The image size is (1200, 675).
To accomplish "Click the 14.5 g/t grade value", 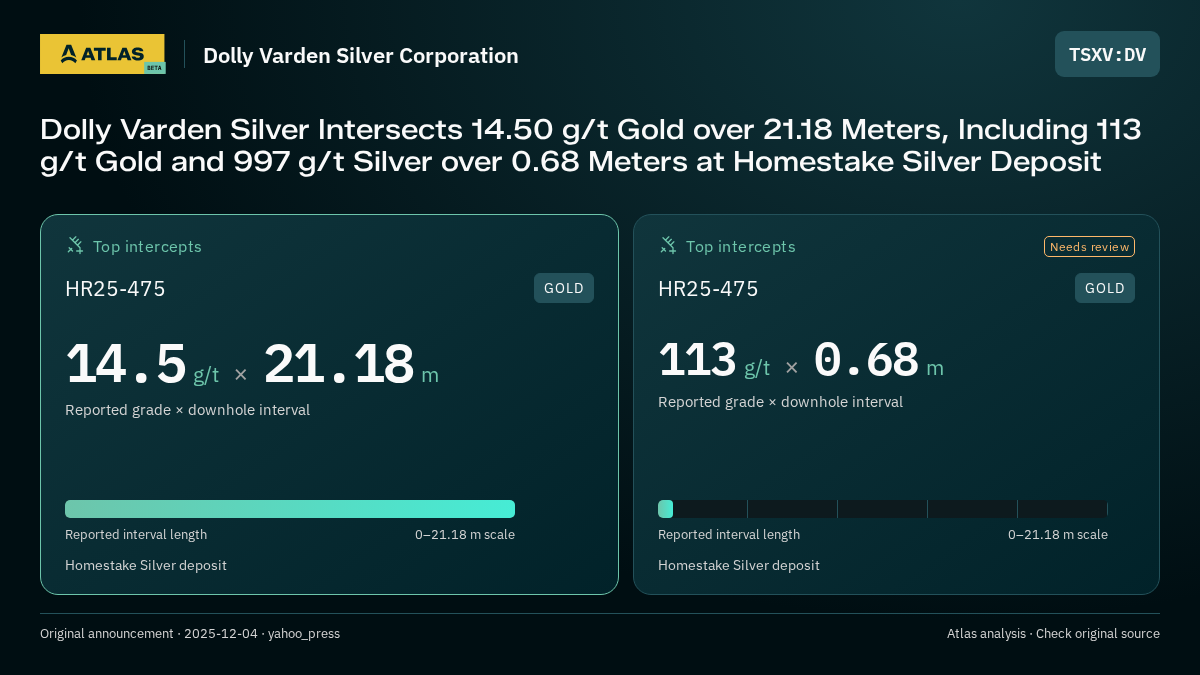I will (x=142, y=365).
